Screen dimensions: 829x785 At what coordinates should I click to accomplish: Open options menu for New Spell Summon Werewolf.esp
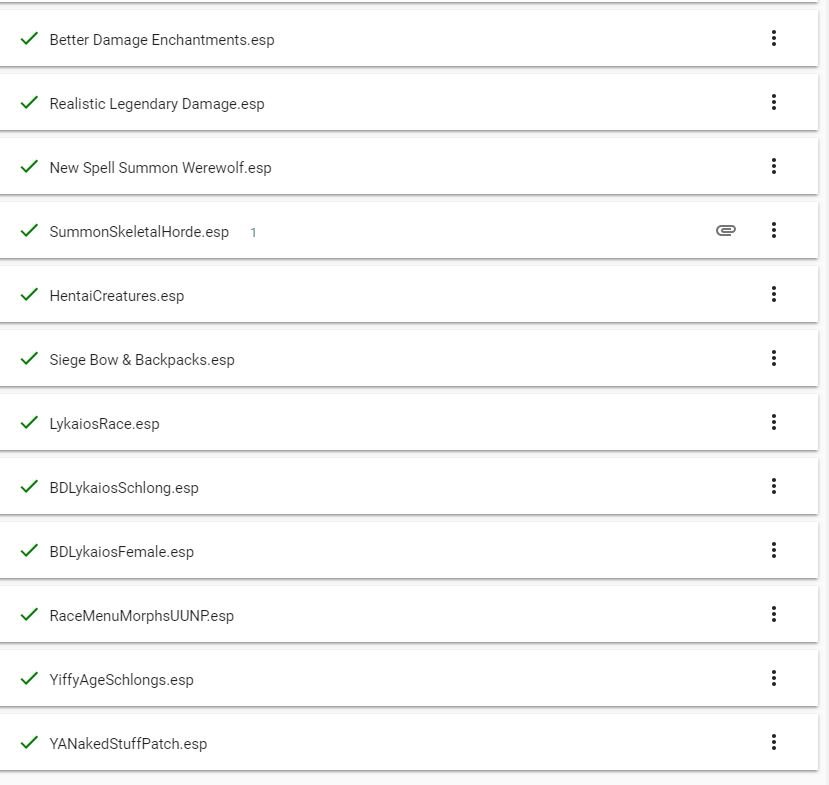click(773, 166)
